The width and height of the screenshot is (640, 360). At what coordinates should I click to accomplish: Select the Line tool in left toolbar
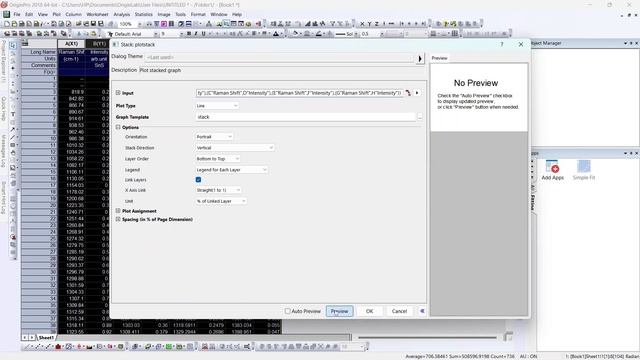tap(13, 137)
